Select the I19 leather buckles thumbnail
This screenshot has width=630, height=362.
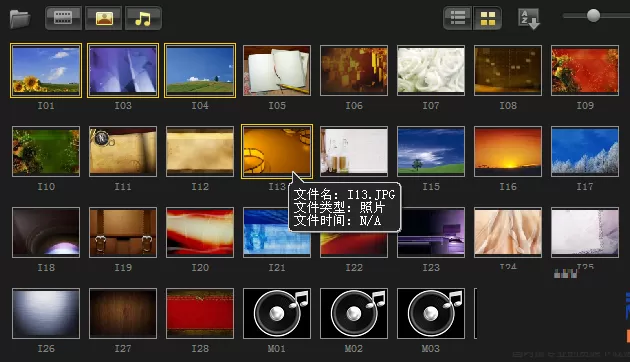tap(123, 232)
